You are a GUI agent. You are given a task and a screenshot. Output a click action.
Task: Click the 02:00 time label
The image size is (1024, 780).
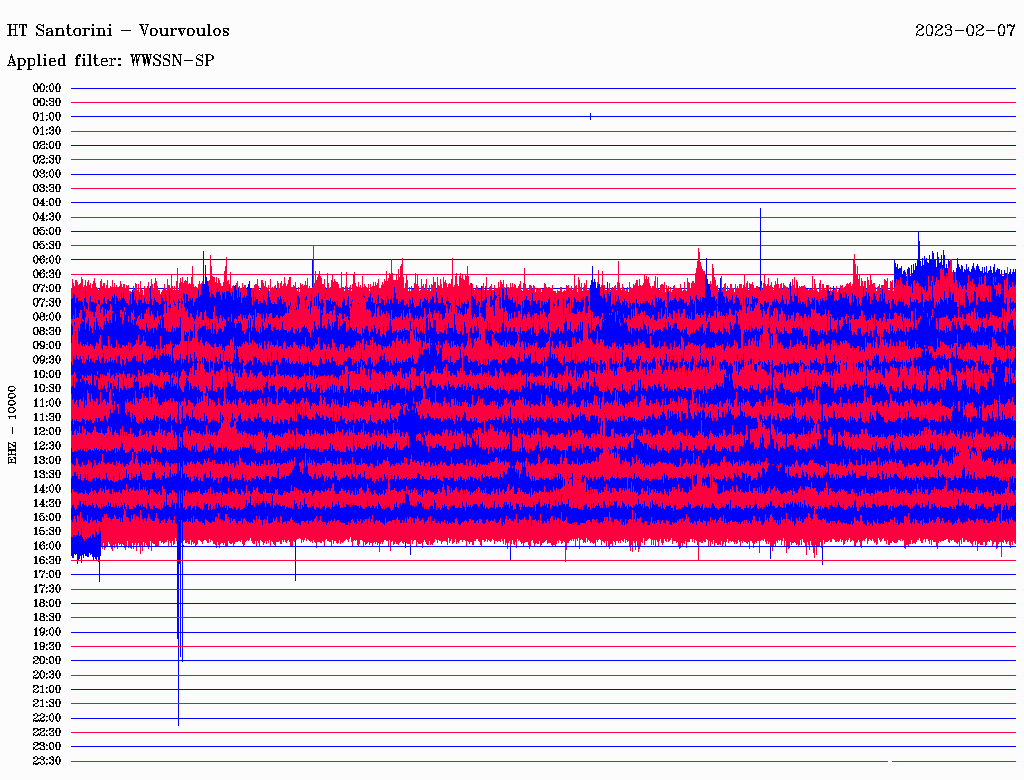(x=47, y=146)
